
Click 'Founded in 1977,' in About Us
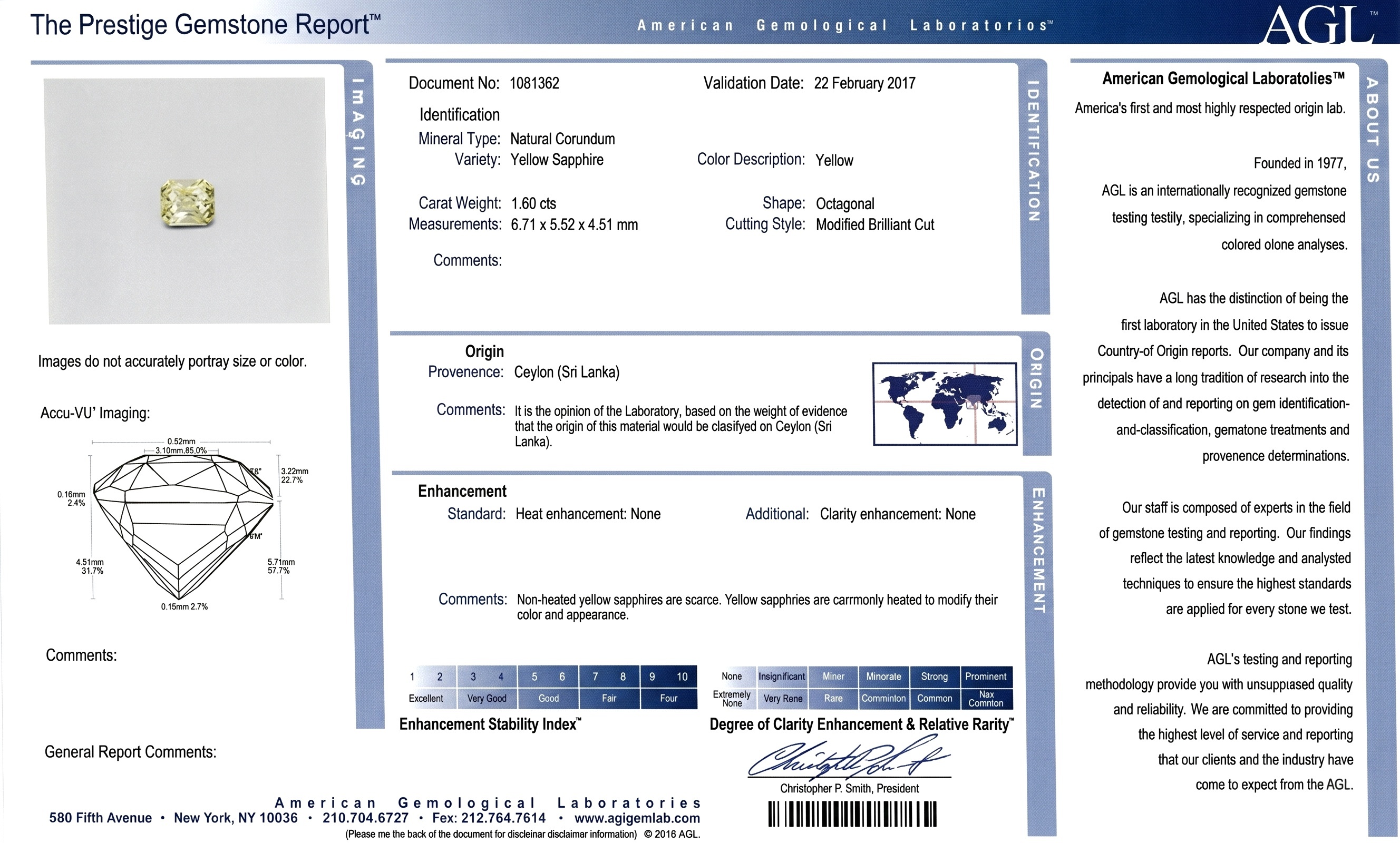(1300, 164)
